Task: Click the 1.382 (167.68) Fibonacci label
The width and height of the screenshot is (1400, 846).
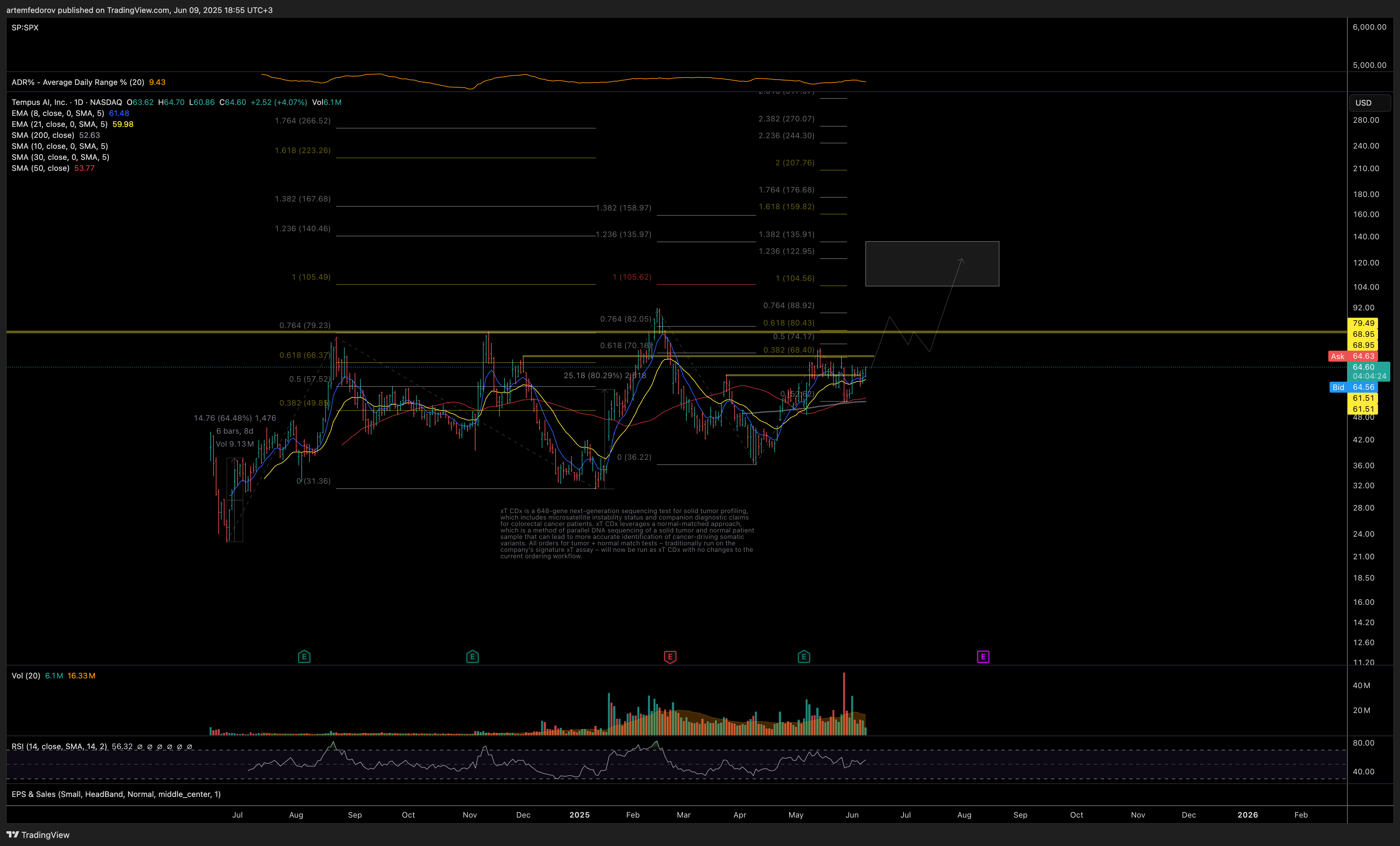Action: click(x=302, y=199)
